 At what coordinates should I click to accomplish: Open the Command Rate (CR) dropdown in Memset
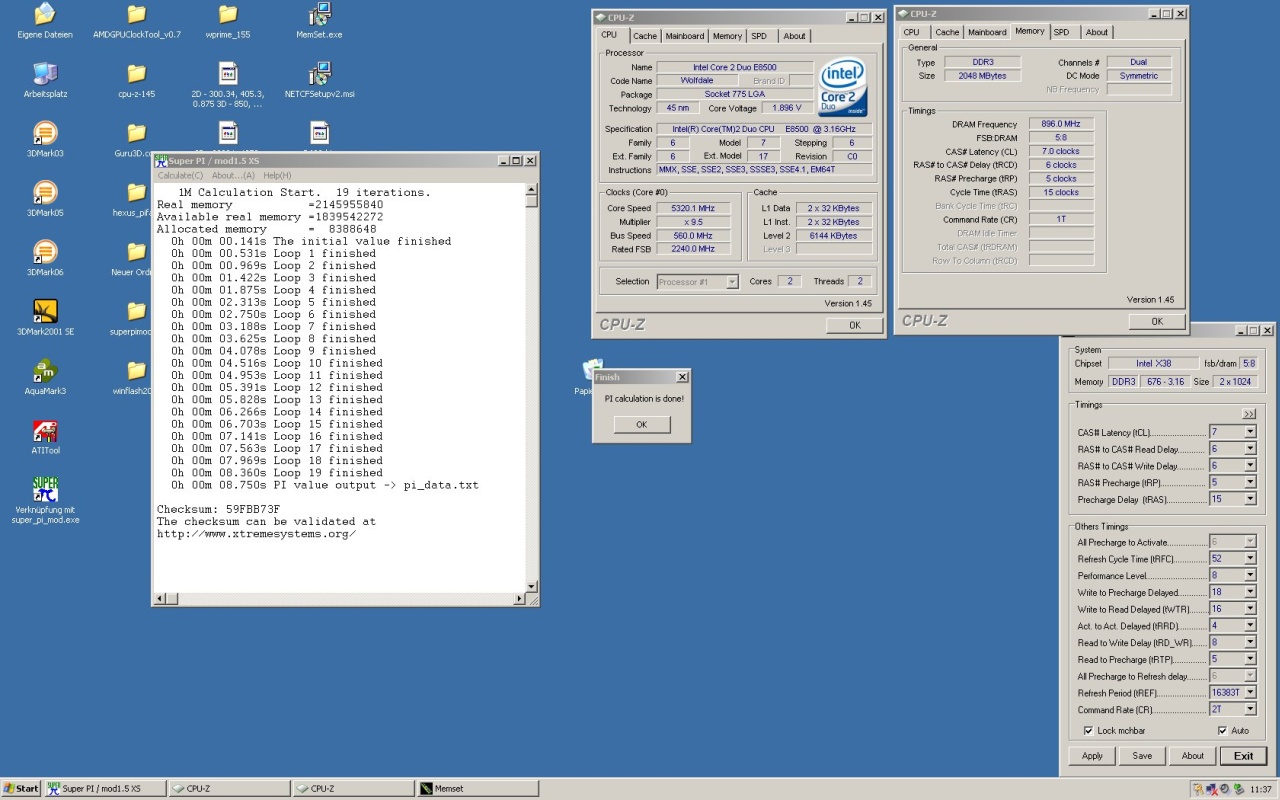pyautogui.click(x=1249, y=709)
